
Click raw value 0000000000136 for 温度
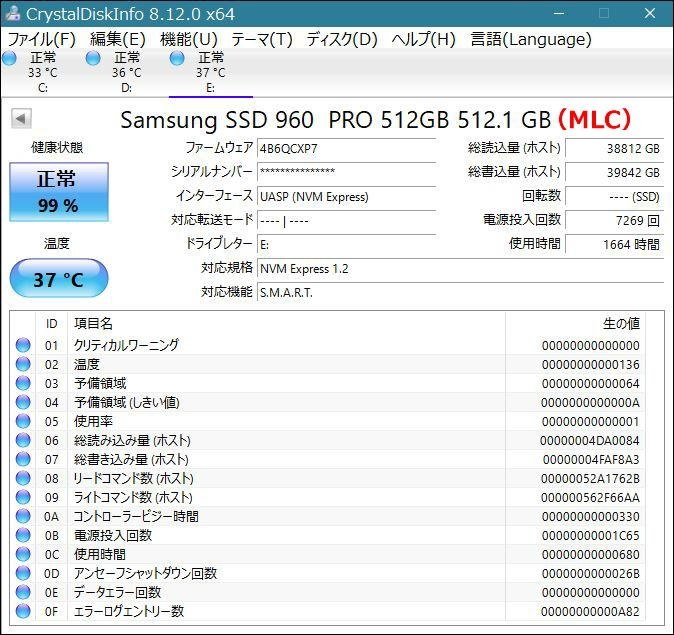[x=590, y=365]
